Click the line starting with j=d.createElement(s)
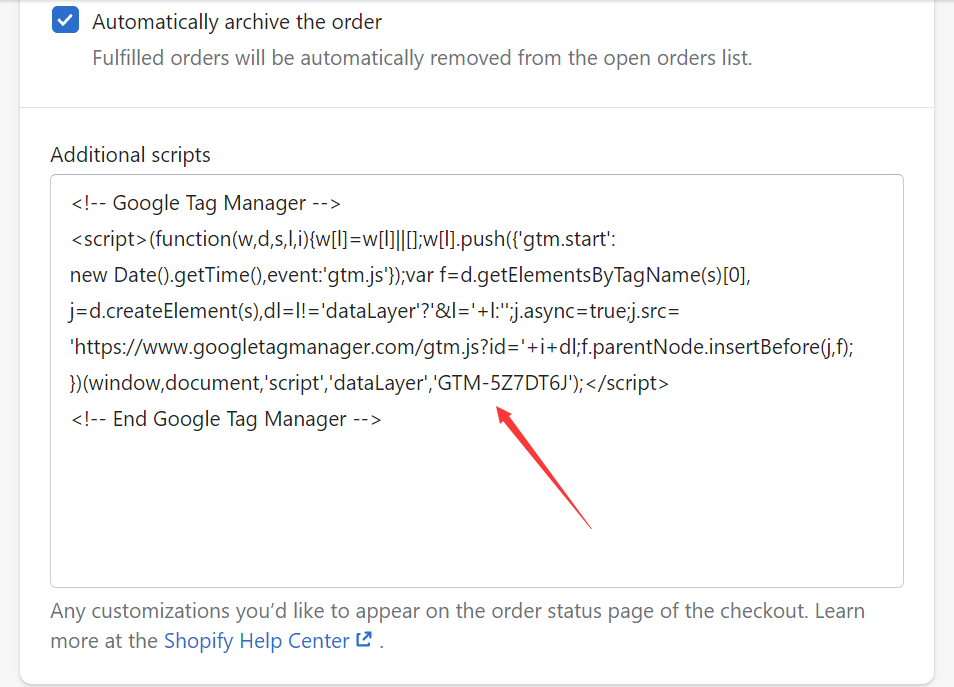954x687 pixels. (x=374, y=311)
